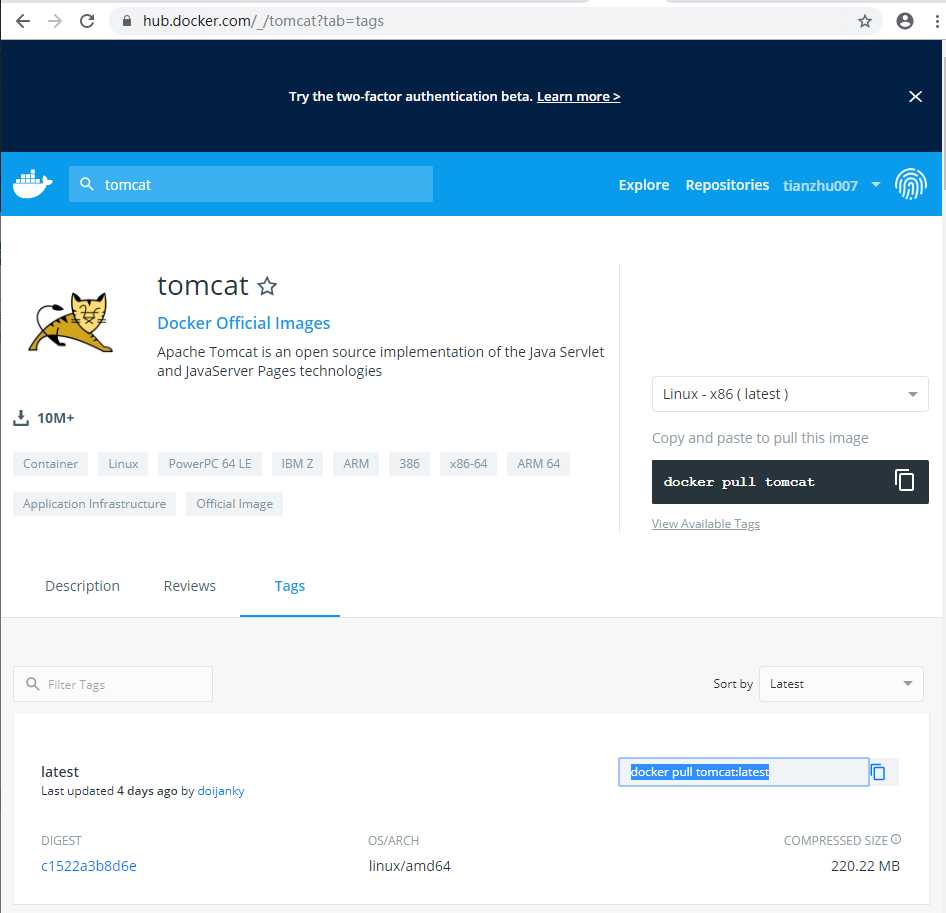Open the doijanky user profile link
This screenshot has width=946, height=913.
[221, 791]
